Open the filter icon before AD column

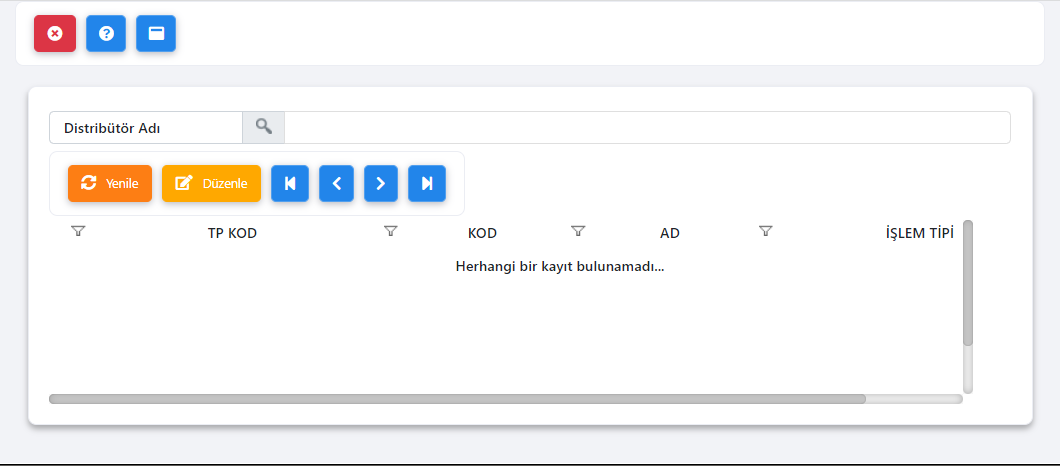click(x=577, y=231)
